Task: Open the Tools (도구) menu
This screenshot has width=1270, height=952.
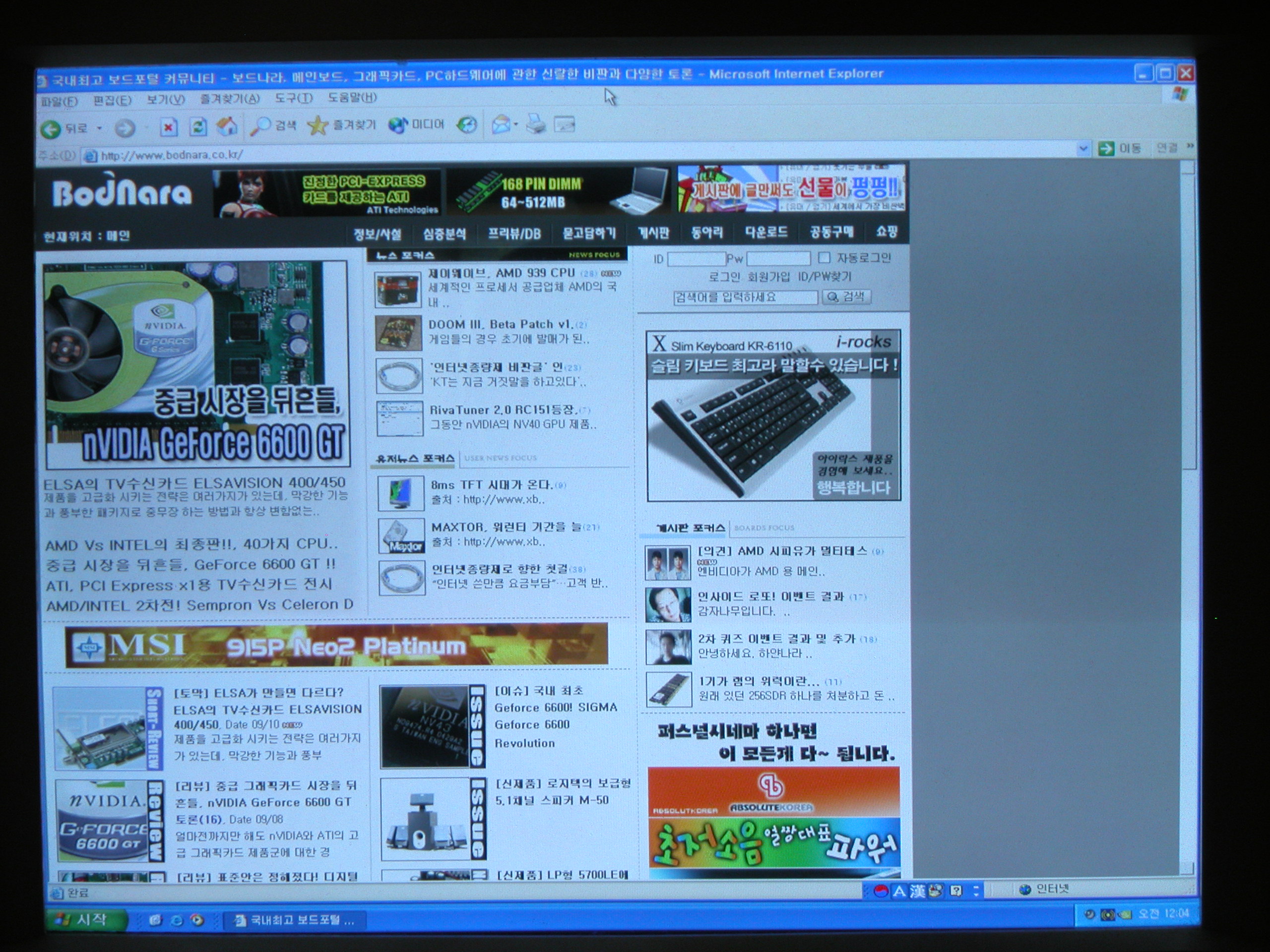Action: (x=293, y=98)
